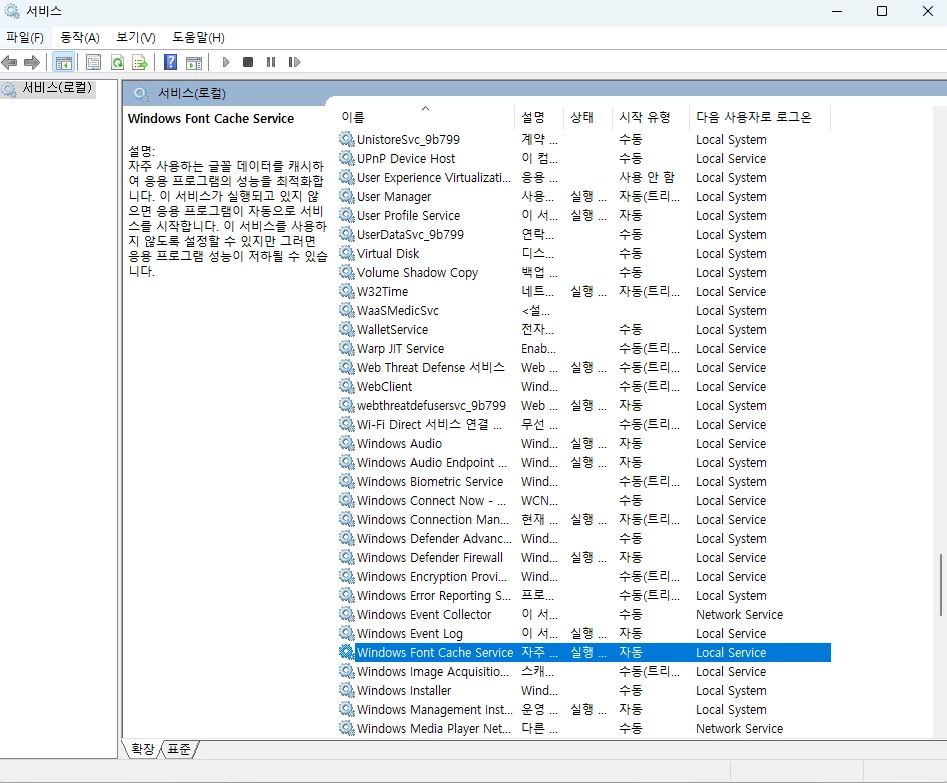Sort by the 설명 column header
Image resolution: width=947 pixels, height=783 pixels.
pos(538,117)
